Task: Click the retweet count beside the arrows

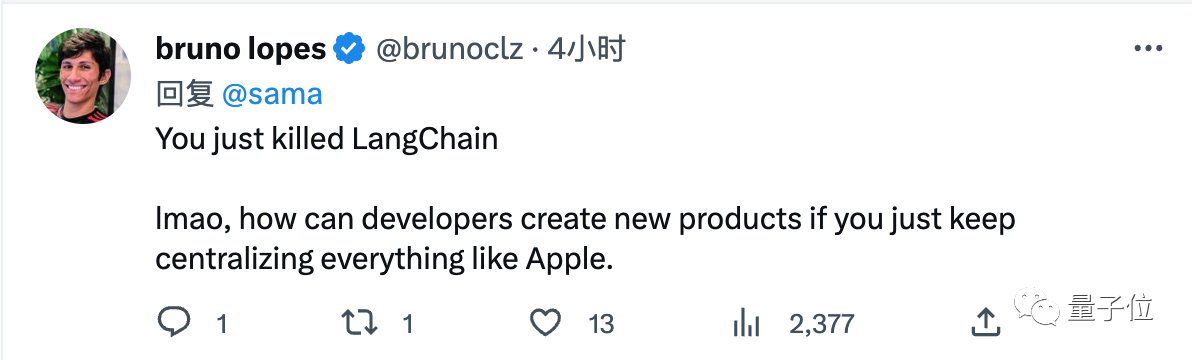Action: pyautogui.click(x=408, y=324)
